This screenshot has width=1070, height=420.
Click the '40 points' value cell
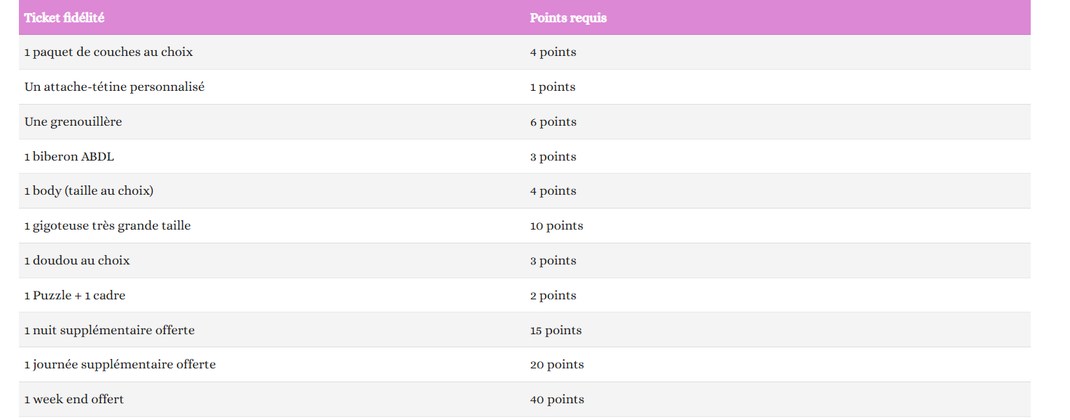click(x=777, y=400)
